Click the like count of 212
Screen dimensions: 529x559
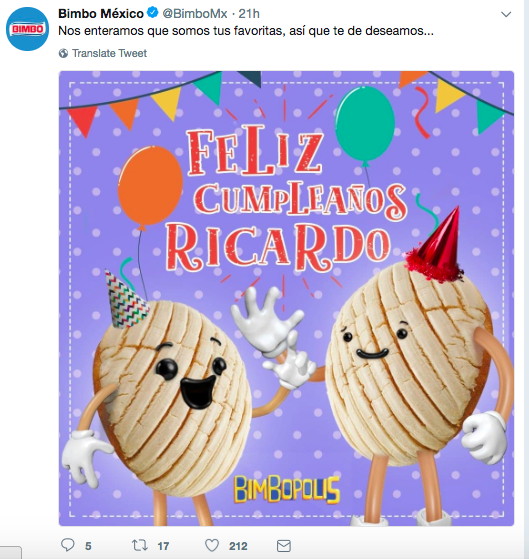click(238, 546)
